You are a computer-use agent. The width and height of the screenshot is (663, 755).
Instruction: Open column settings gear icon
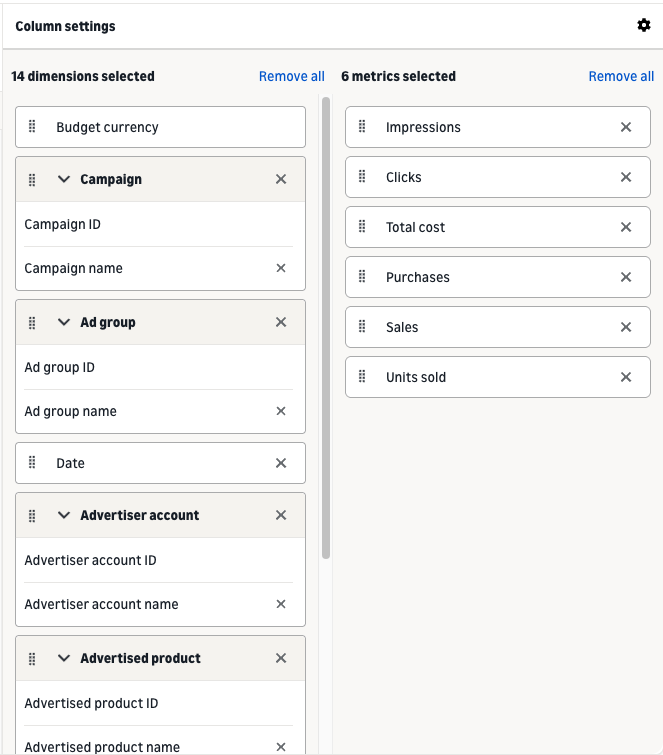644,25
